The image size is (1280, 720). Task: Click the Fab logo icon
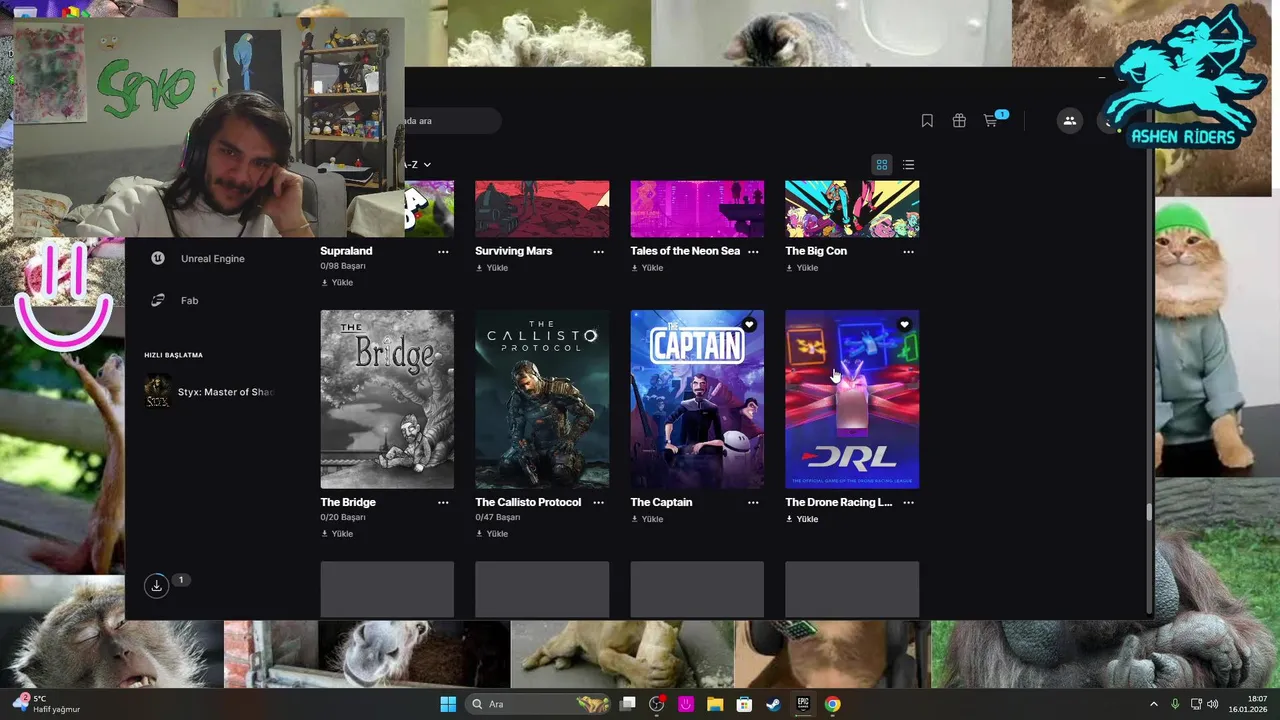(x=158, y=300)
